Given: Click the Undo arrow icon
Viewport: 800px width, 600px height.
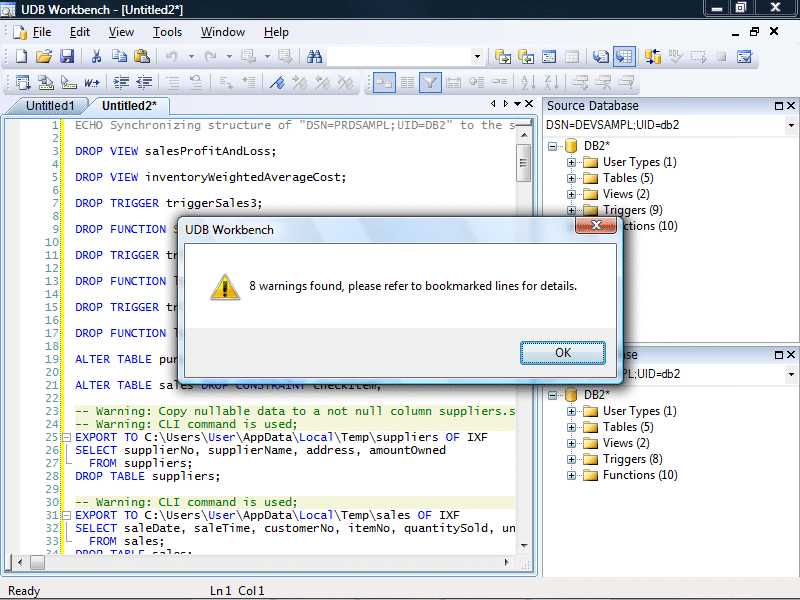Looking at the screenshot, I should point(171,57).
